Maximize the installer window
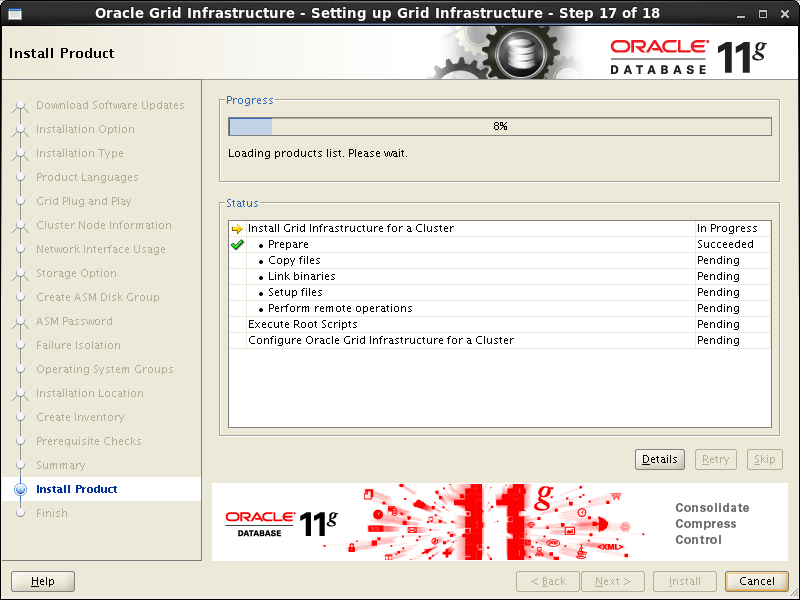Image resolution: width=800 pixels, height=600 pixels. [763, 14]
